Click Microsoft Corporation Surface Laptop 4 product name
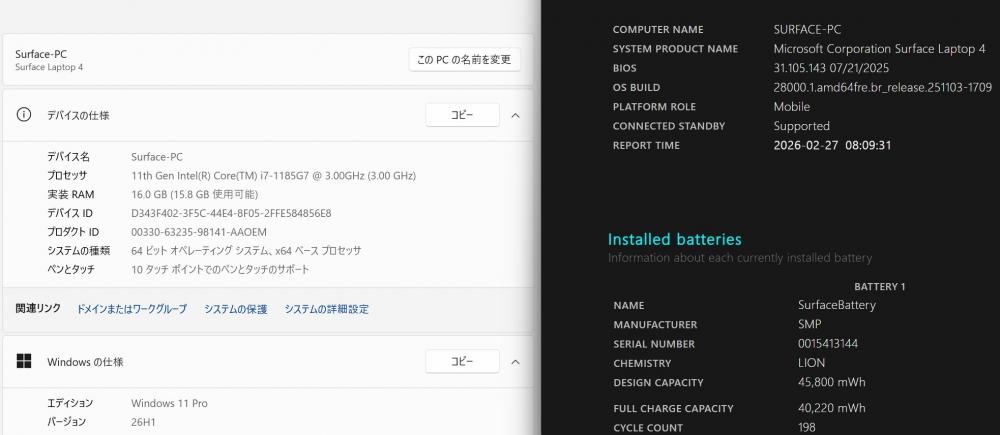This screenshot has width=1000, height=435. pos(879,48)
